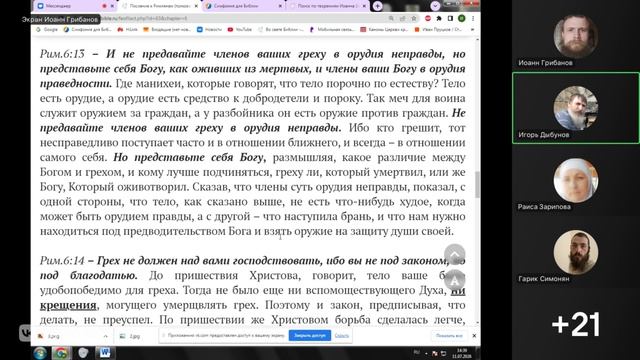Show hidden tray icons arrow

point(426,353)
